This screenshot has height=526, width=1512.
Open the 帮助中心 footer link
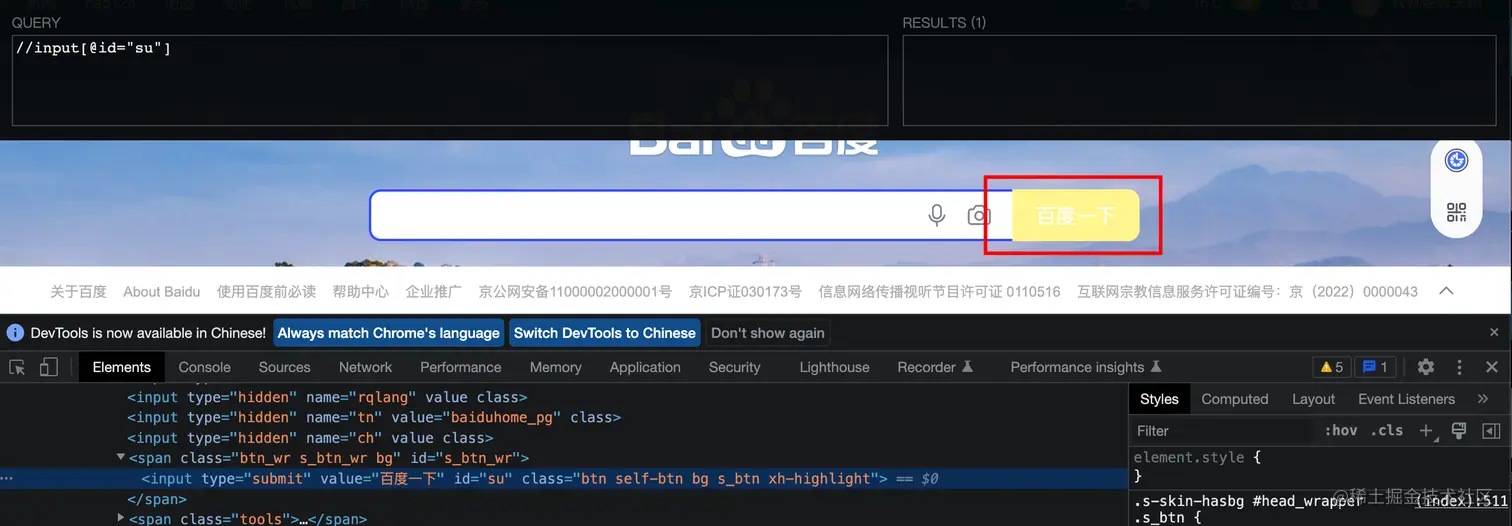361,291
